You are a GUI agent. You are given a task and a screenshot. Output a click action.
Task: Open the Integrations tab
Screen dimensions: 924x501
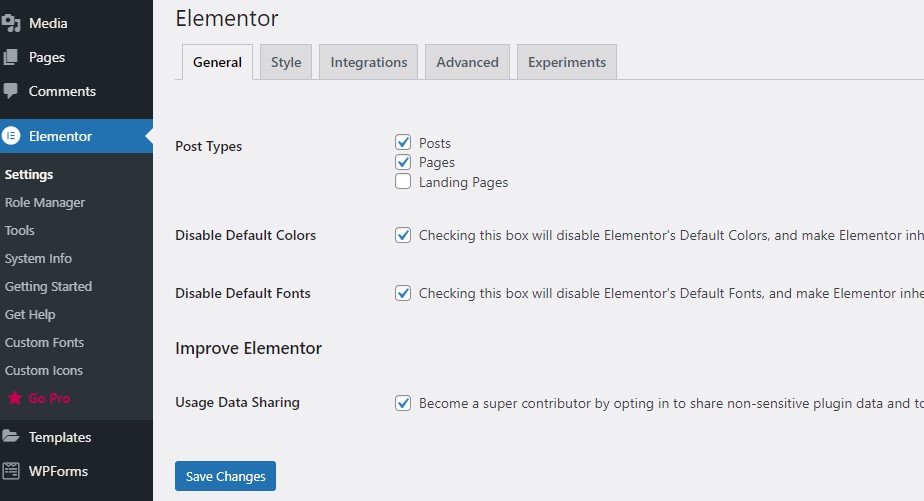coord(369,62)
